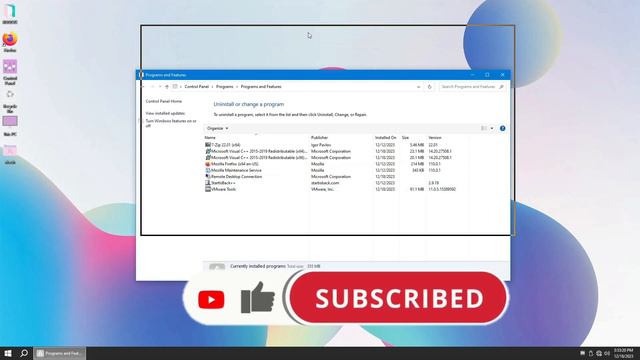Open the help question mark icon
Screen dimensions: 640x360
click(502, 129)
